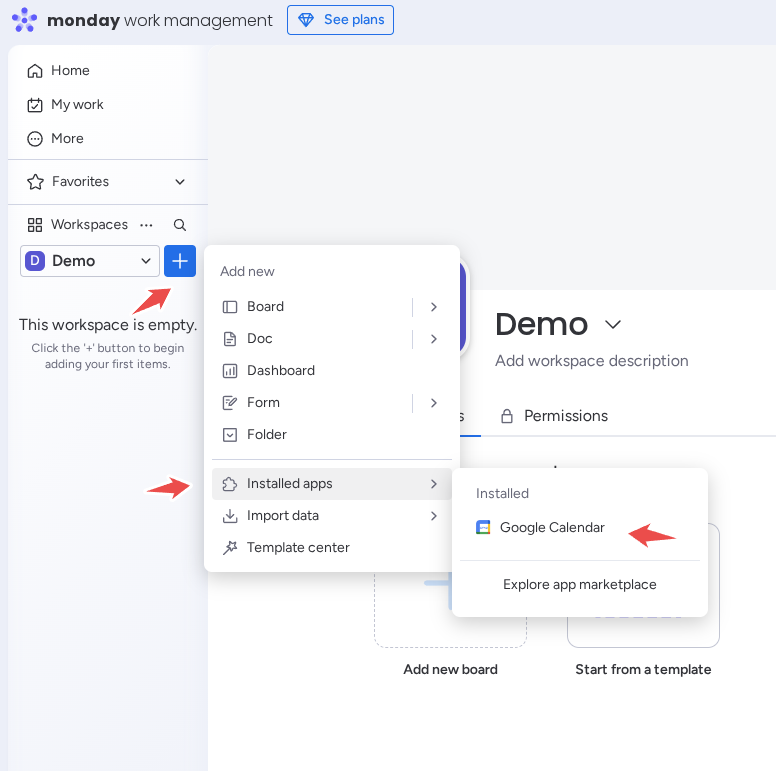Click the diamond icon in See plans
The height and width of the screenshot is (771, 776).
(306, 20)
